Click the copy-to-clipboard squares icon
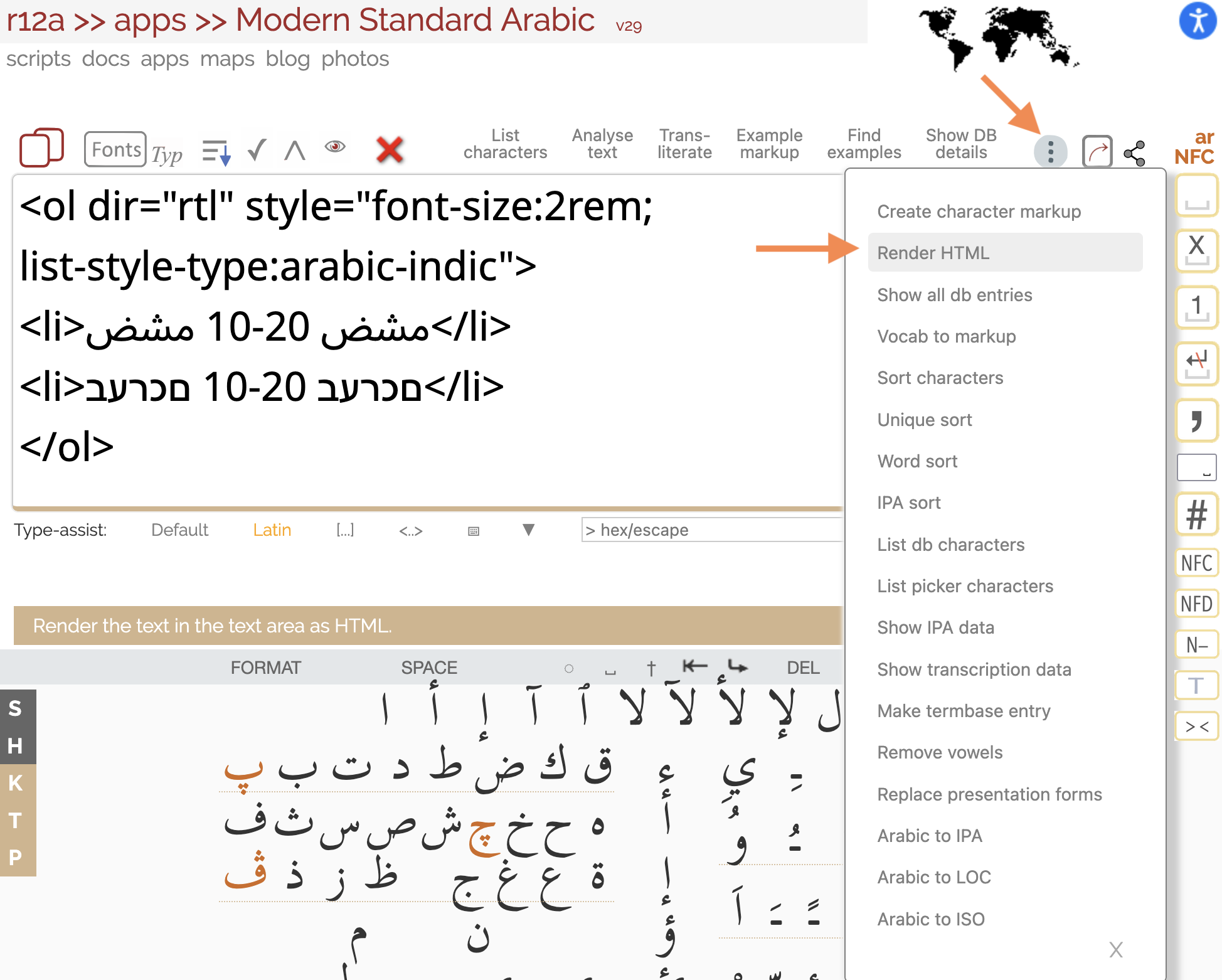 pyautogui.click(x=41, y=148)
